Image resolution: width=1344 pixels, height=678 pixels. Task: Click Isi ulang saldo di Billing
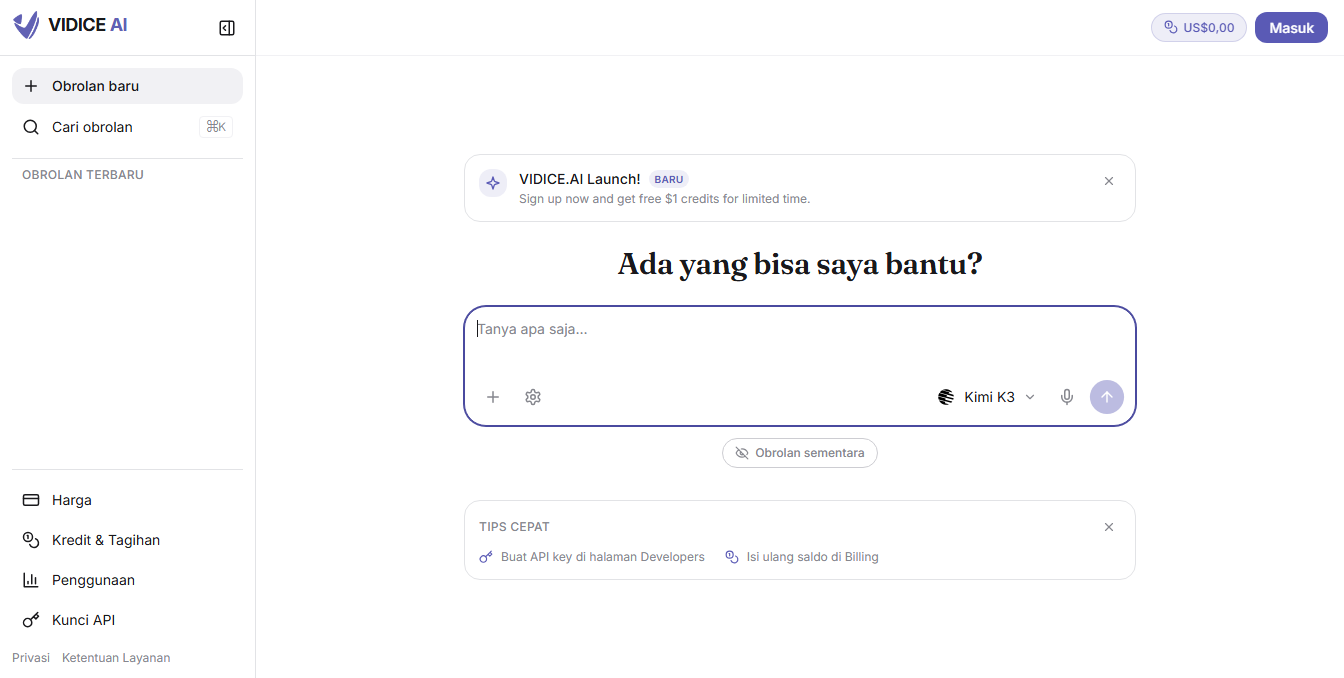click(x=802, y=557)
